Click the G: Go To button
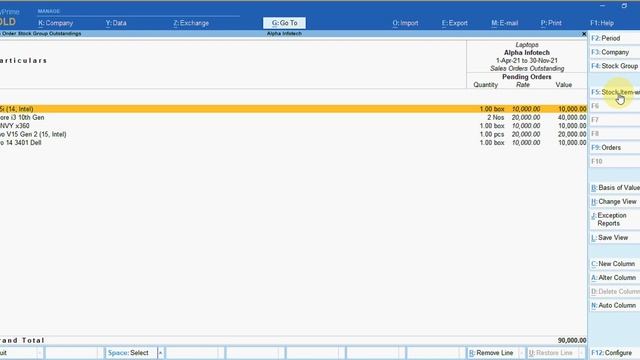 pos(284,23)
